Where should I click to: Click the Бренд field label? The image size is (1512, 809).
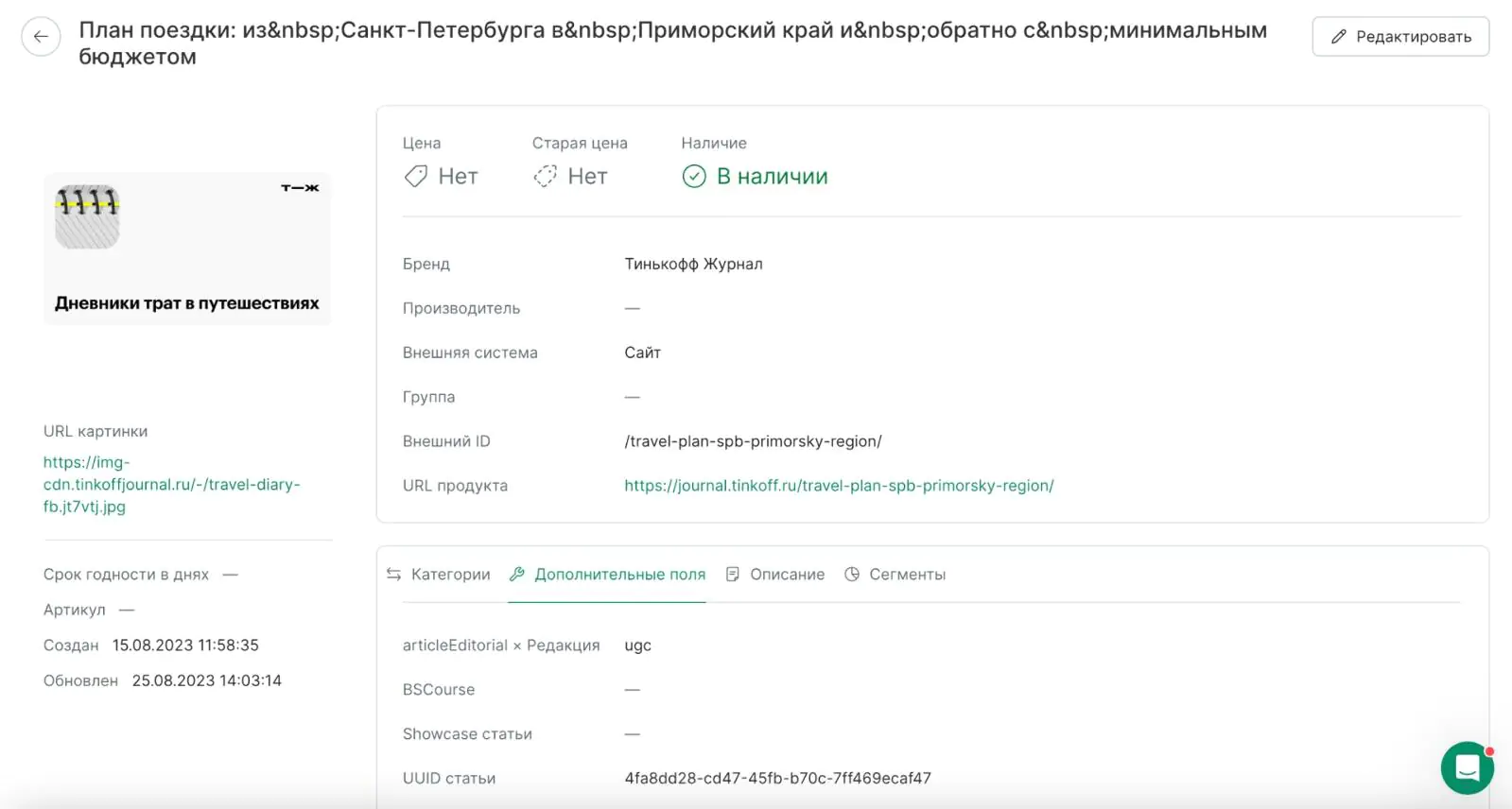(426, 264)
